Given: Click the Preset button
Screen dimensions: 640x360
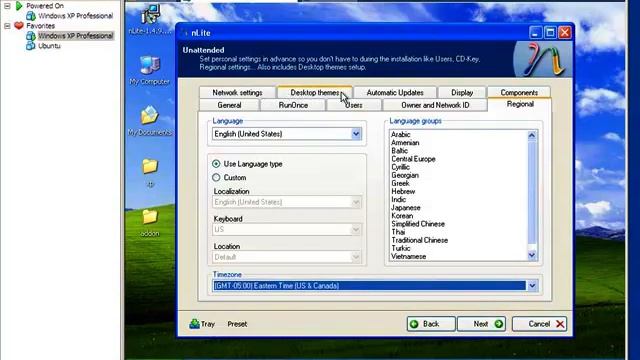Looking at the screenshot, I should click(x=237, y=324).
